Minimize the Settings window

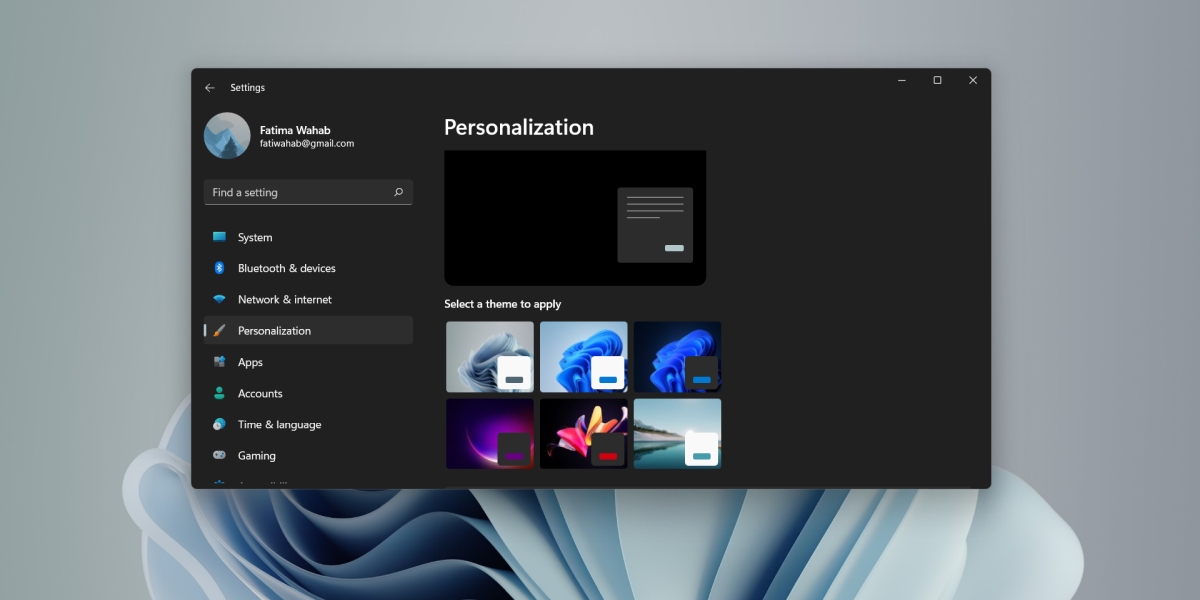[x=902, y=80]
